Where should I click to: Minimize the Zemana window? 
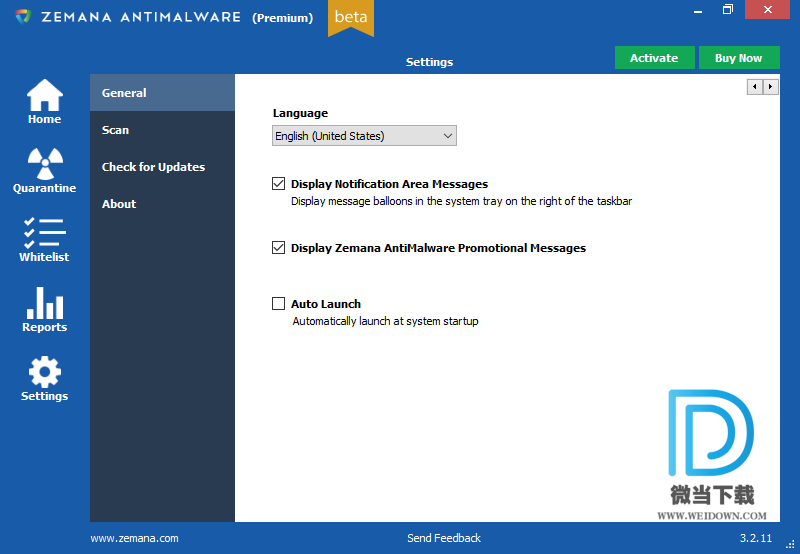(x=698, y=10)
